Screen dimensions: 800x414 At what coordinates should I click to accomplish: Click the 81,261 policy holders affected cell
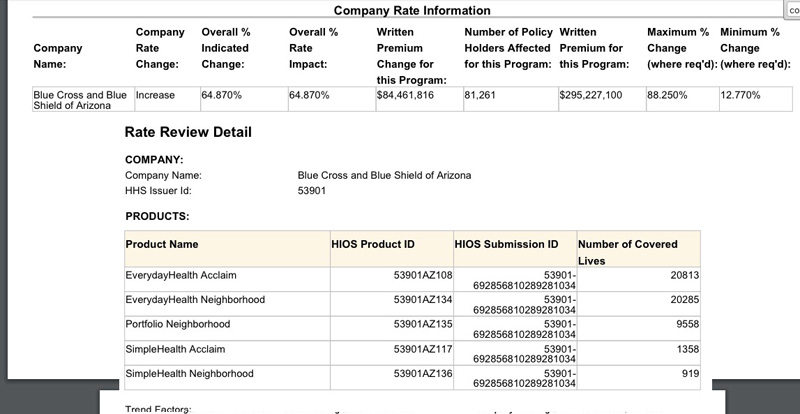click(x=480, y=96)
